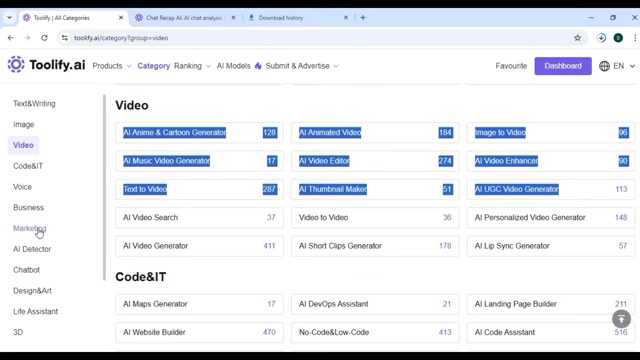Close the Download history tab
The height and width of the screenshot is (360, 640).
pos(346,18)
